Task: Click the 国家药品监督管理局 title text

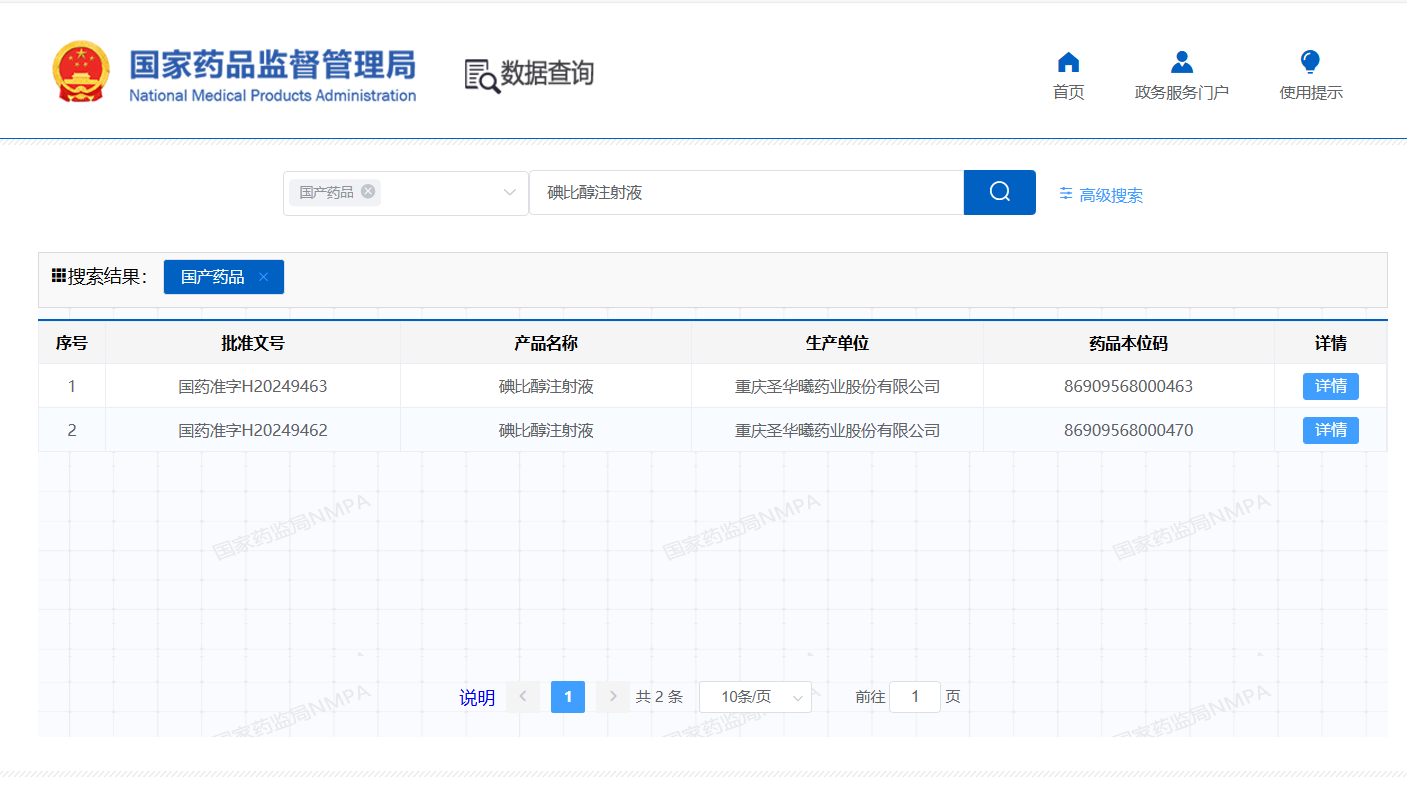Action: 272,65
